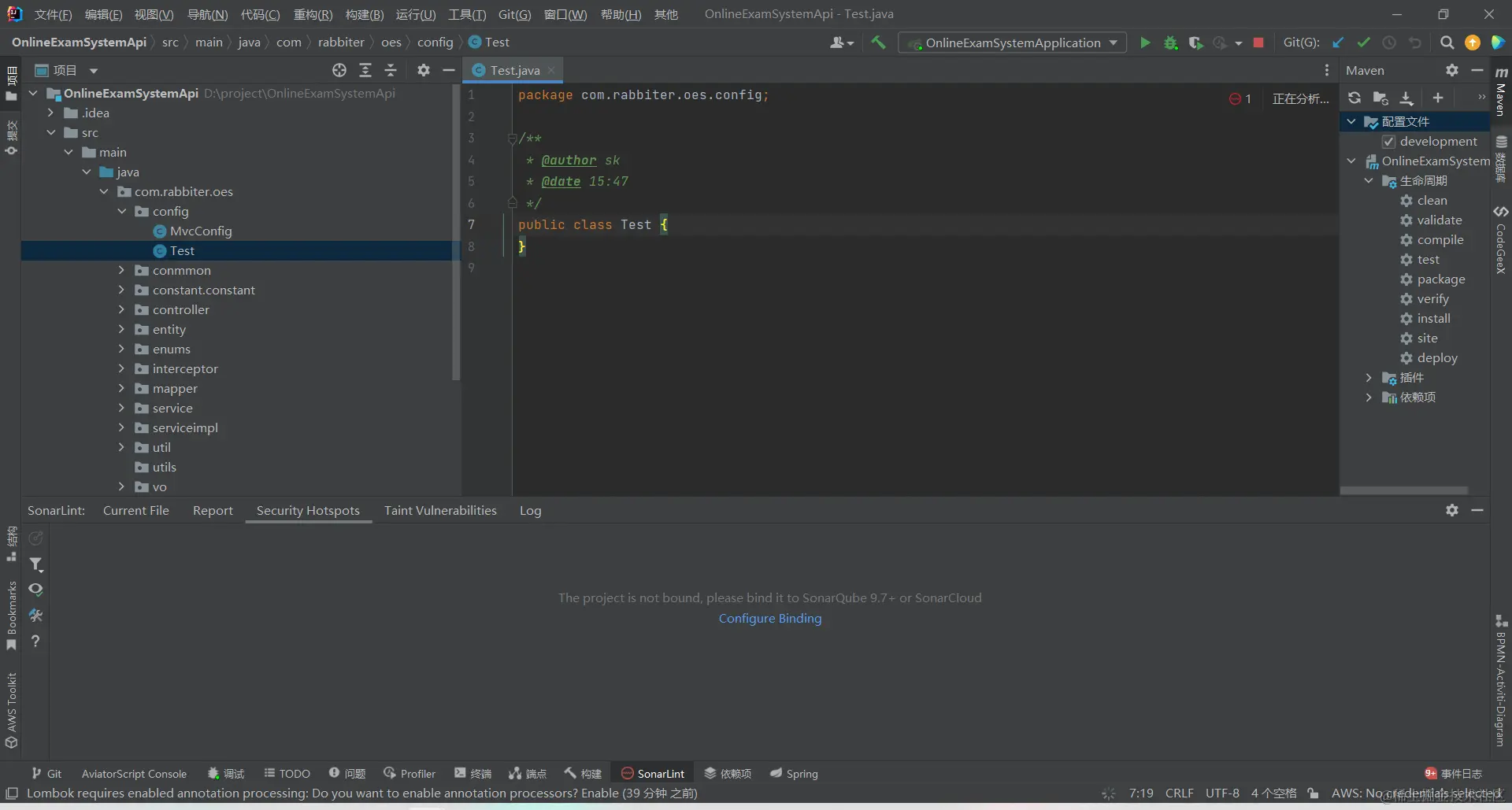Toggle SonarLint preview eye icon
Viewport: 1512px width, 810px height.
coord(35,590)
